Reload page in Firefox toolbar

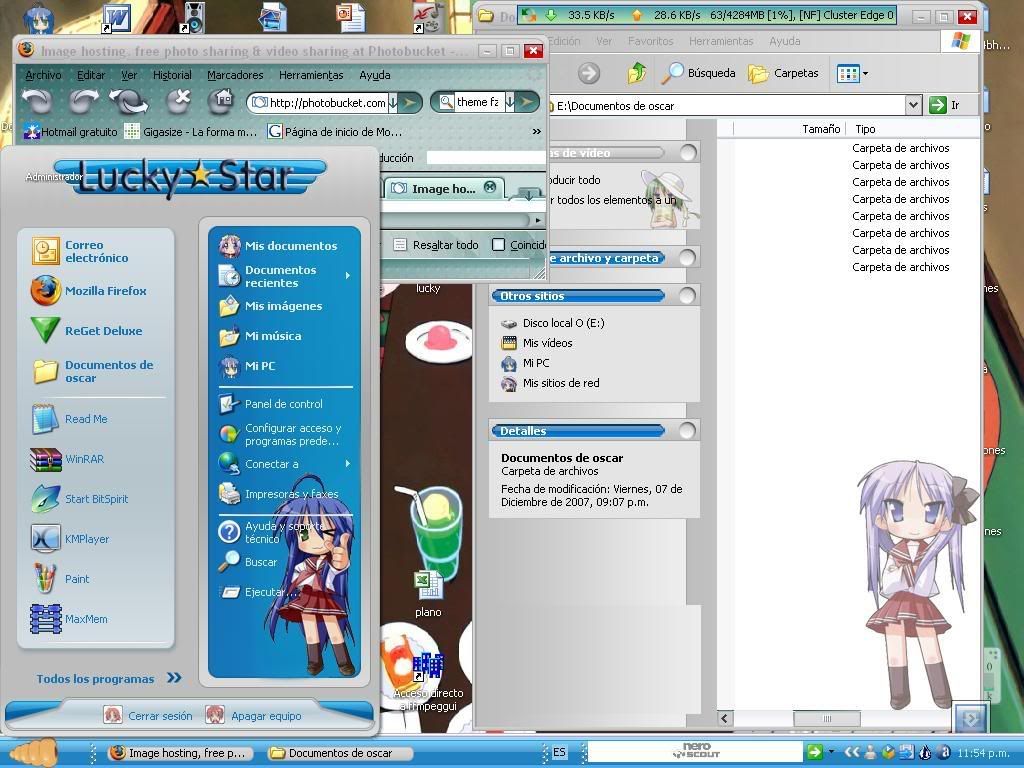click(129, 101)
